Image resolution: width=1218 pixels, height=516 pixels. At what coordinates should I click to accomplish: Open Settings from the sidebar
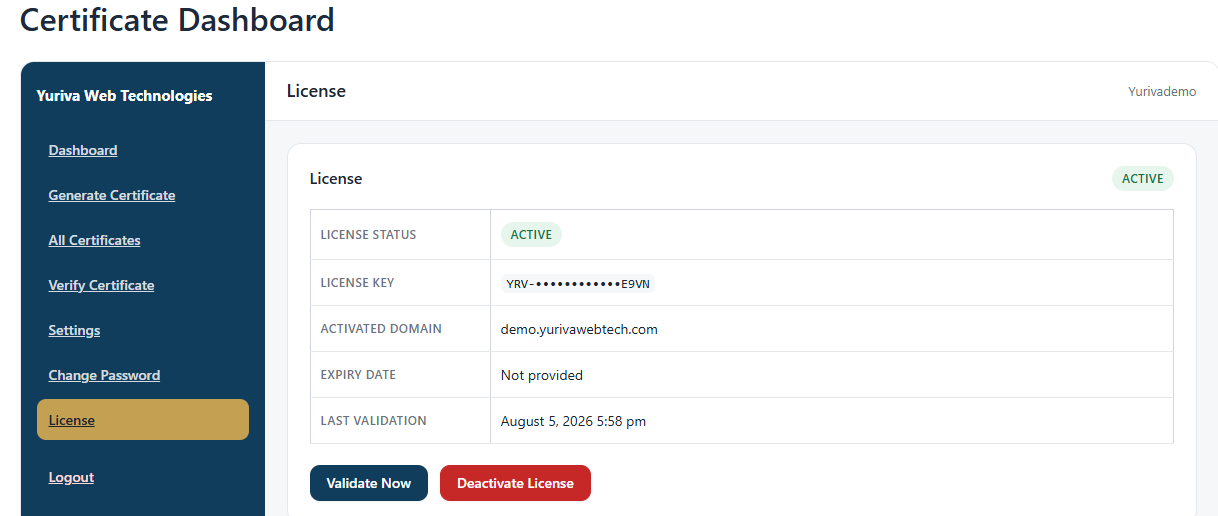(x=74, y=330)
